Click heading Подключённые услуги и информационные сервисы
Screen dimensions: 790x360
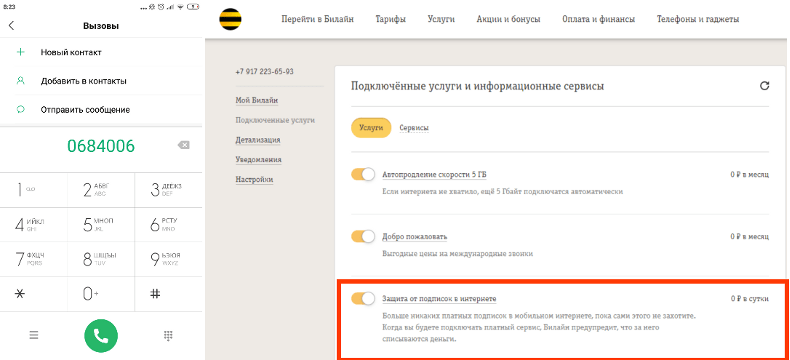tap(477, 86)
